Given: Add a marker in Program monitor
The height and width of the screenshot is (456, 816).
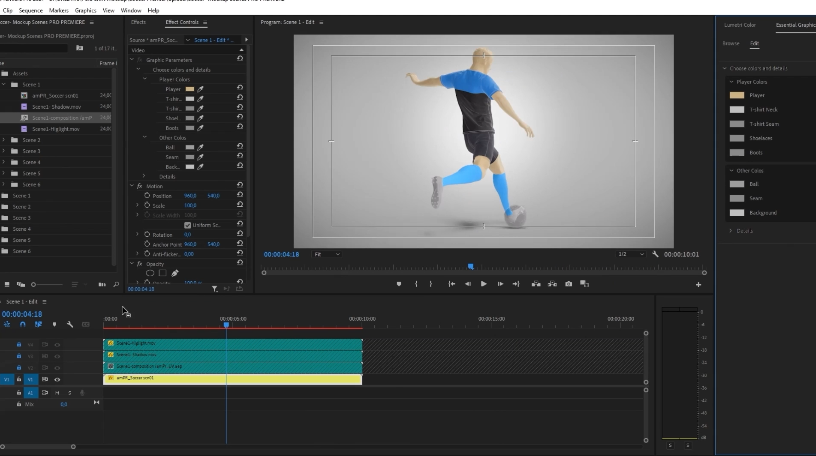Looking at the screenshot, I should point(399,284).
